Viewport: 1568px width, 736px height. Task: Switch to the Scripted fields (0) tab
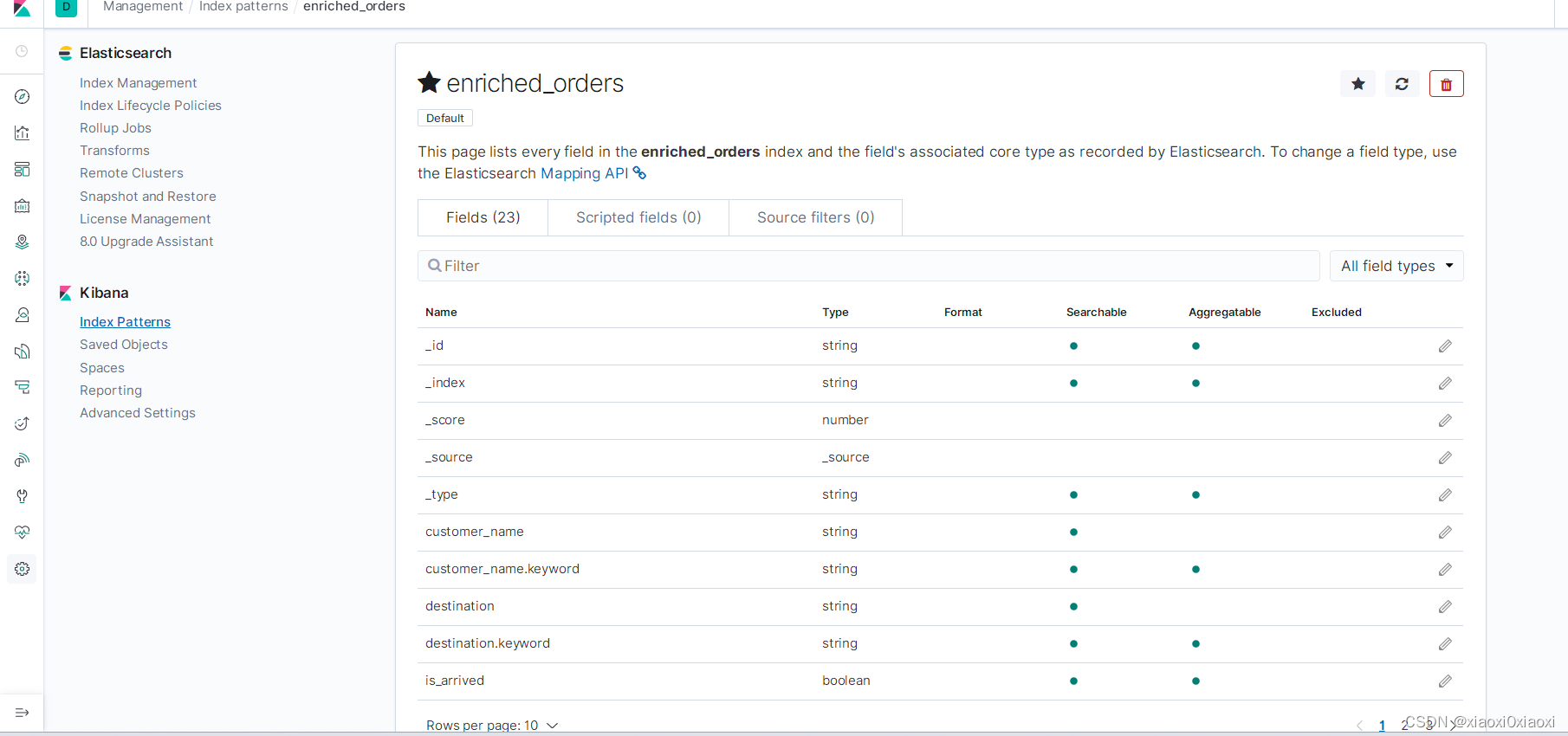638,217
